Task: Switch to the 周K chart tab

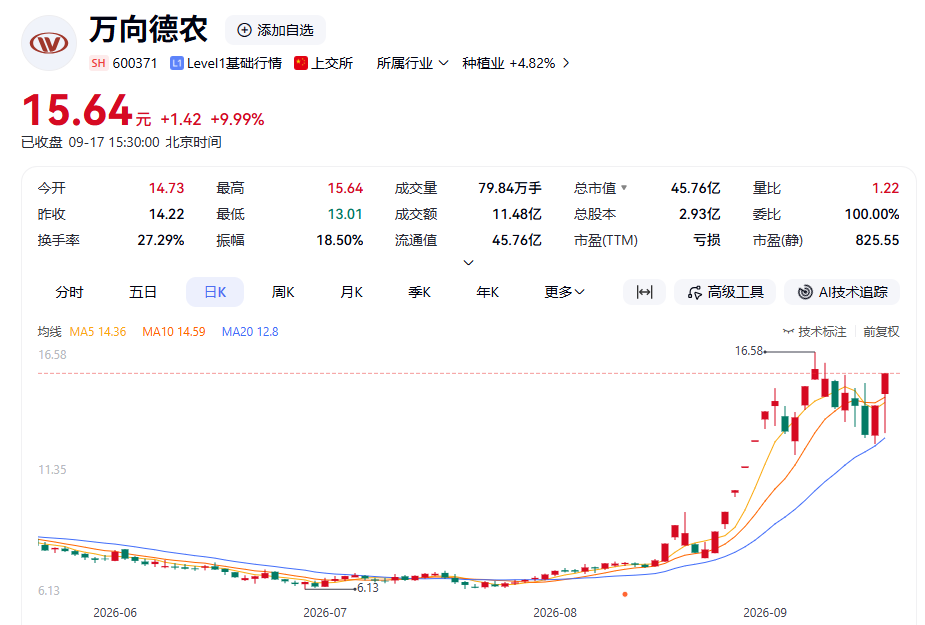Action: [x=283, y=292]
